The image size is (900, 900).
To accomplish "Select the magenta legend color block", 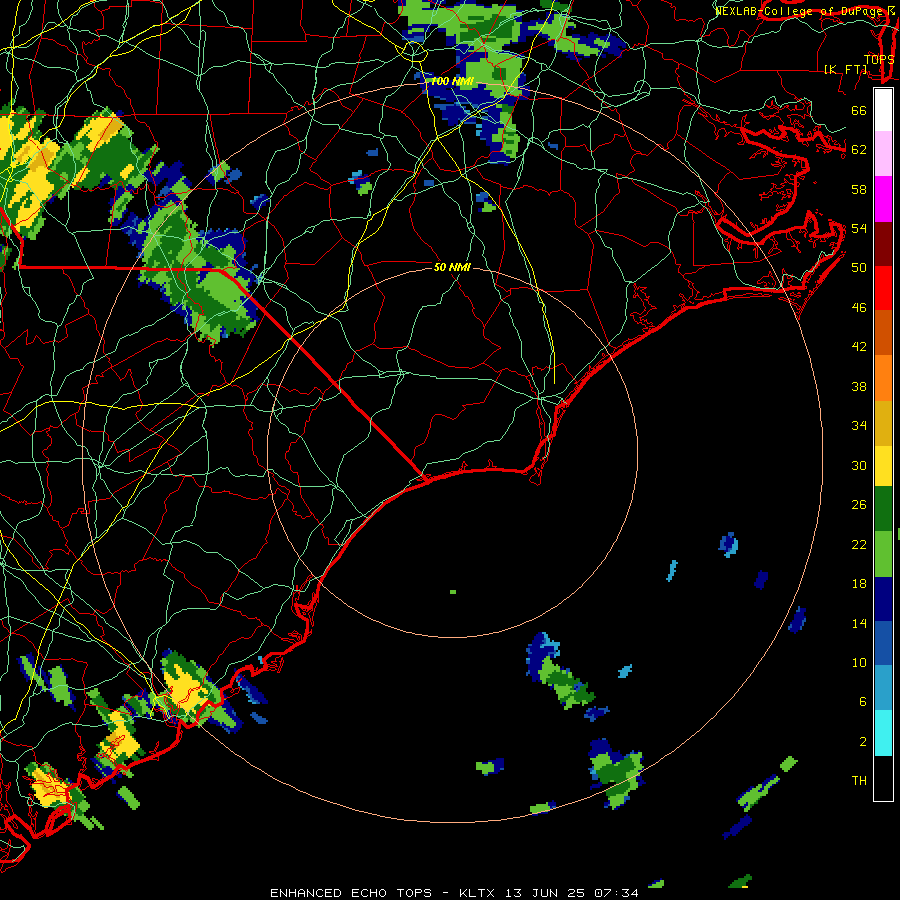I will pyautogui.click(x=883, y=199).
